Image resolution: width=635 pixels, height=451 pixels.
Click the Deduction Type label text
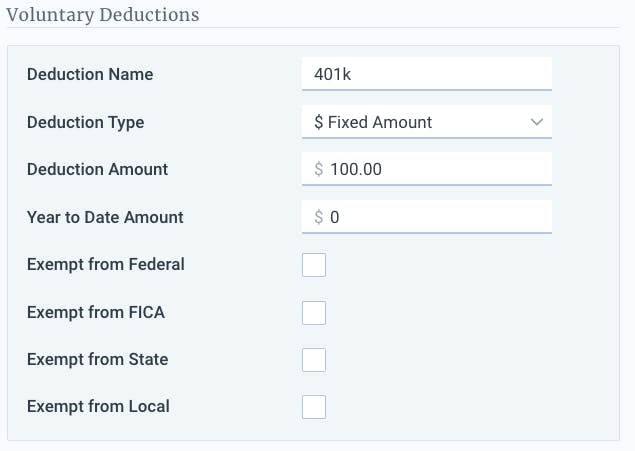point(85,122)
